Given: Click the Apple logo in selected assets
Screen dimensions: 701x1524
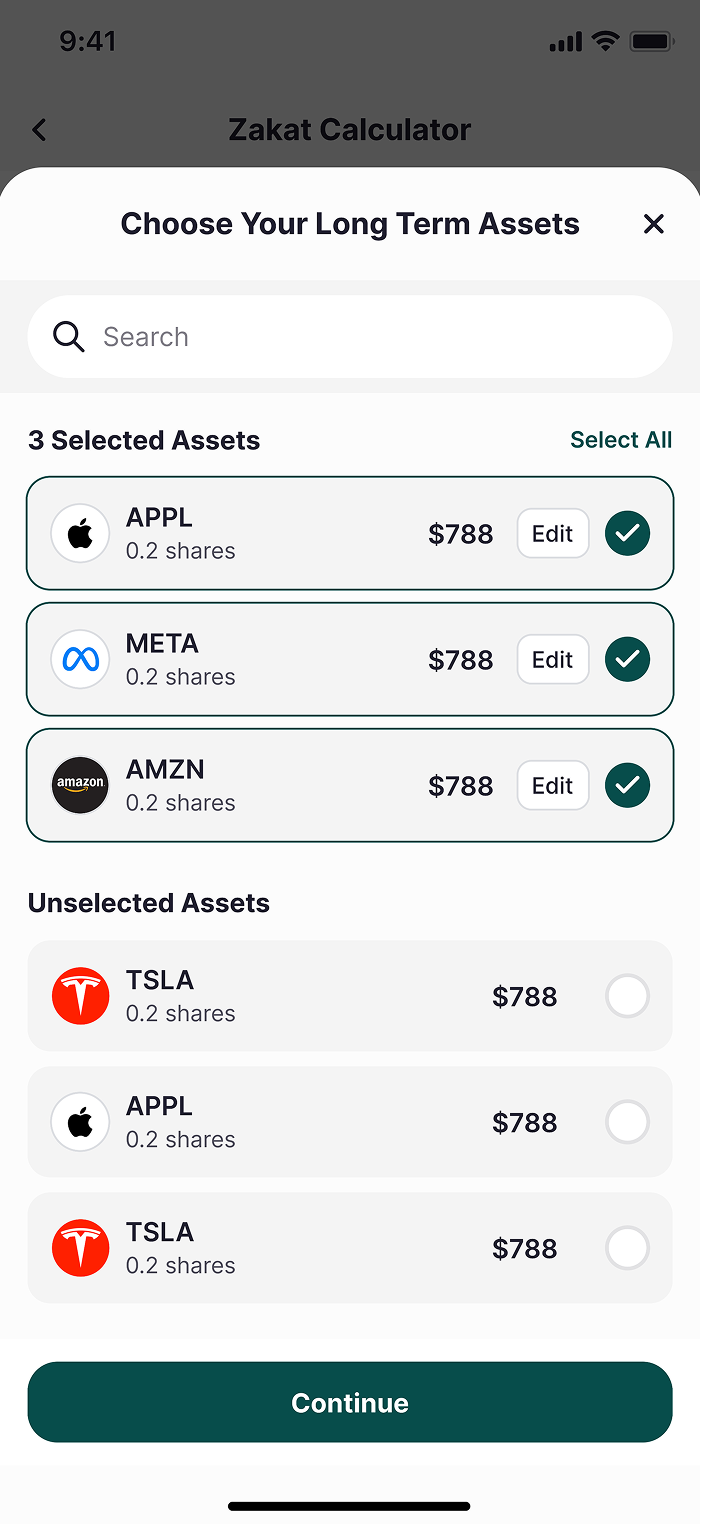Looking at the screenshot, I should [x=80, y=534].
